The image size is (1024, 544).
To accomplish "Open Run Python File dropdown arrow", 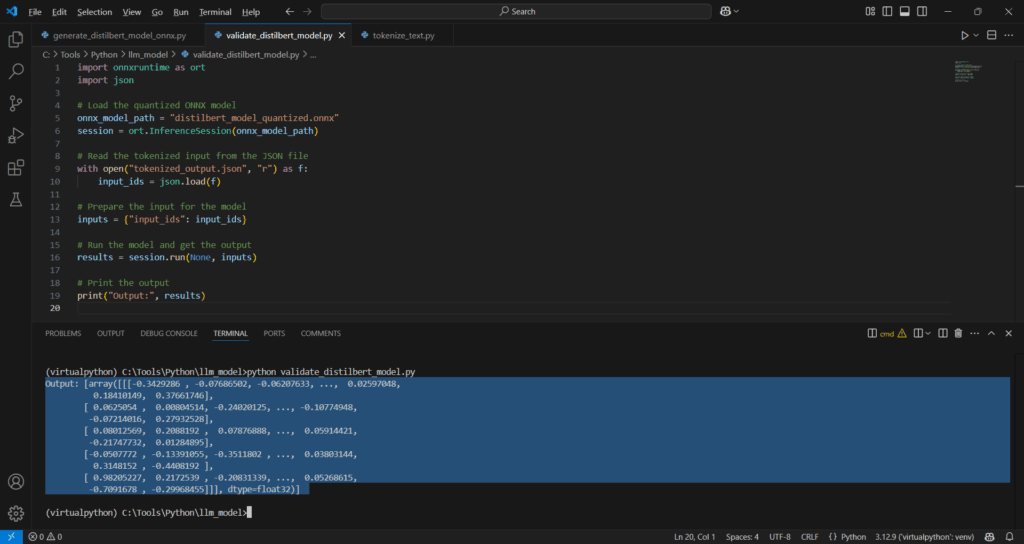I will [976, 35].
